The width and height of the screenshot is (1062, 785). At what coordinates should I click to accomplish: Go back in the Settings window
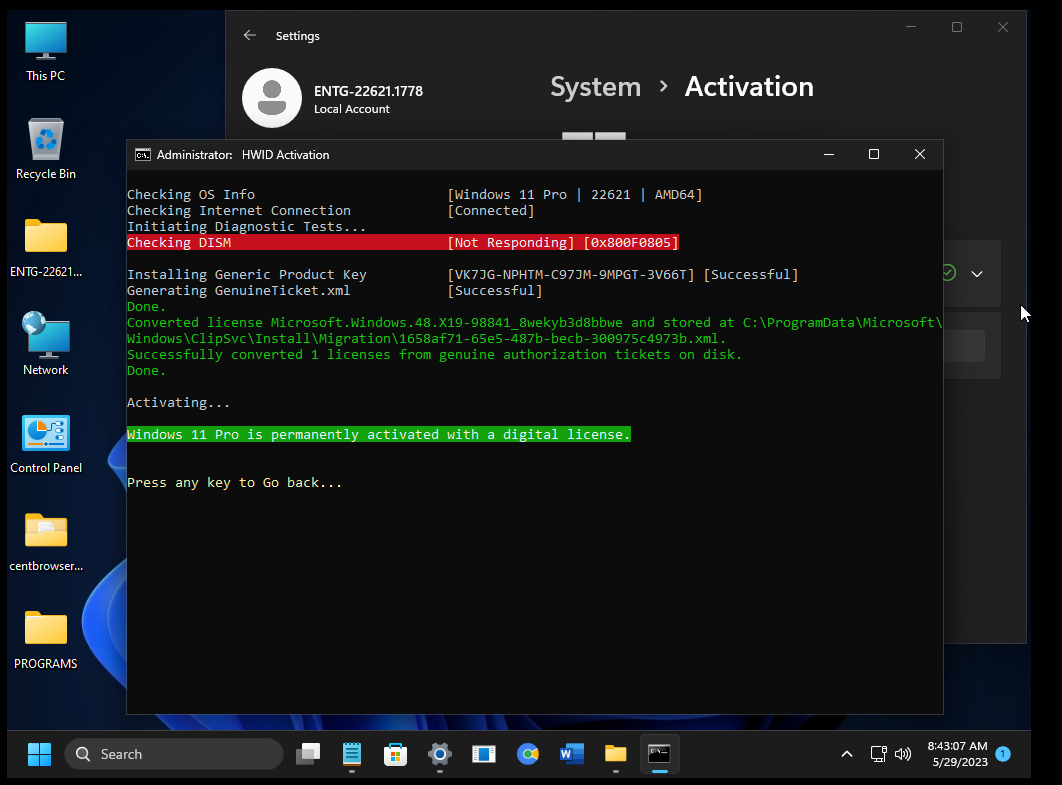250,35
